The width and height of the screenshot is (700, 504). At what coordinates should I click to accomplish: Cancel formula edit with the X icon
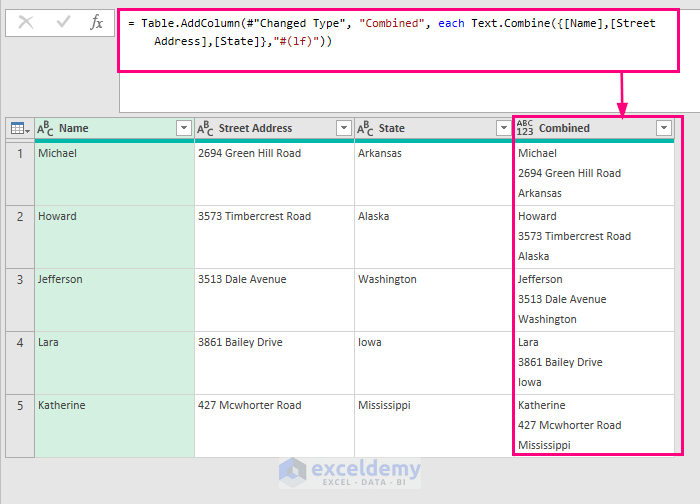[x=25, y=22]
